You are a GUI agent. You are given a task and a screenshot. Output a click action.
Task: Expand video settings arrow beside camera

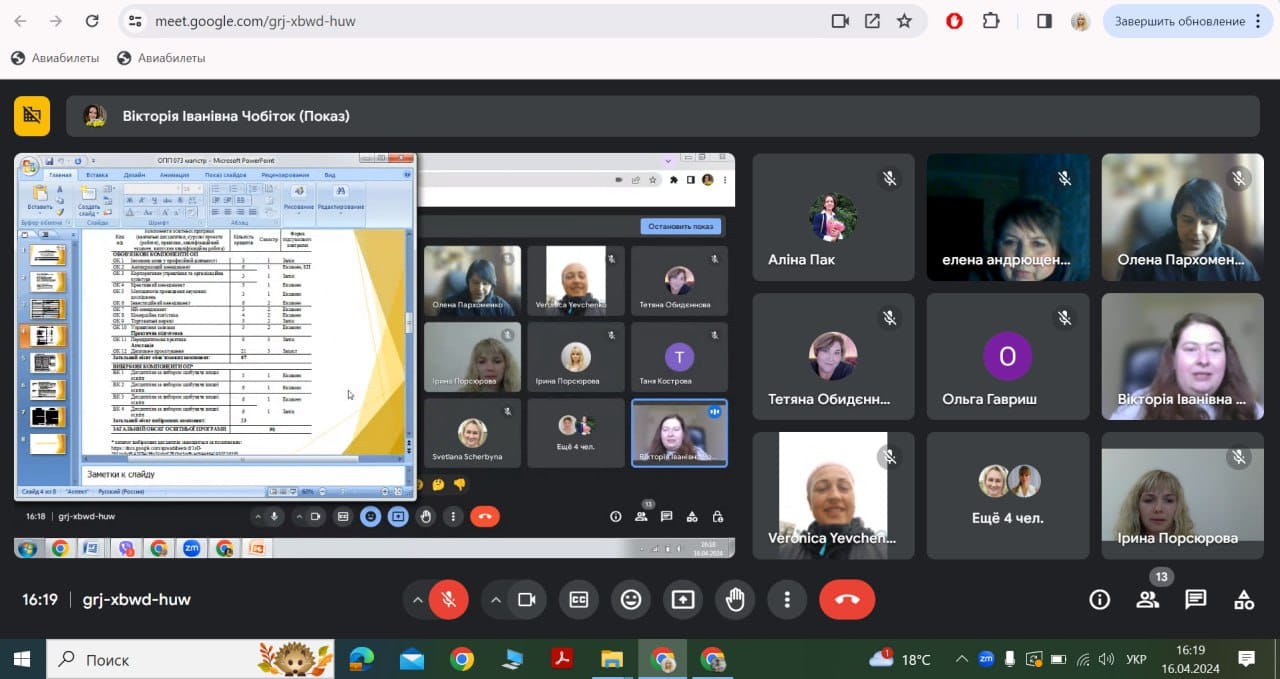(495, 599)
